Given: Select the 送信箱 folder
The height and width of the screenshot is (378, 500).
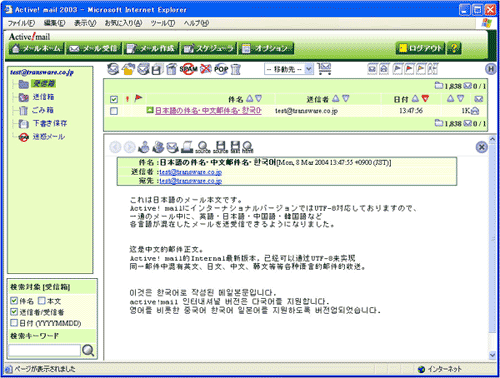Looking at the screenshot, I should coord(43,97).
